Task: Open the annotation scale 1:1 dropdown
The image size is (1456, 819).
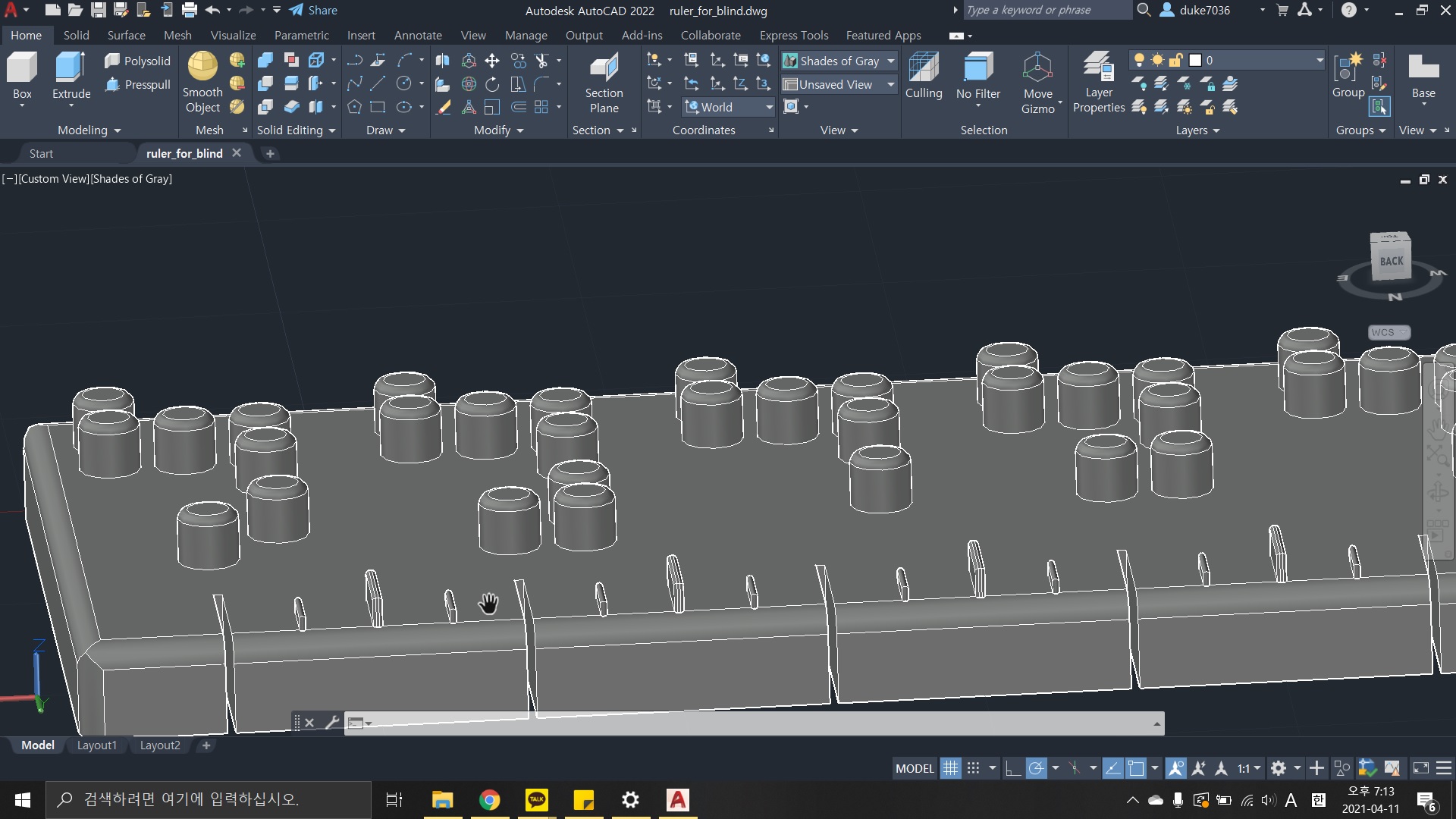Action: 1248,768
